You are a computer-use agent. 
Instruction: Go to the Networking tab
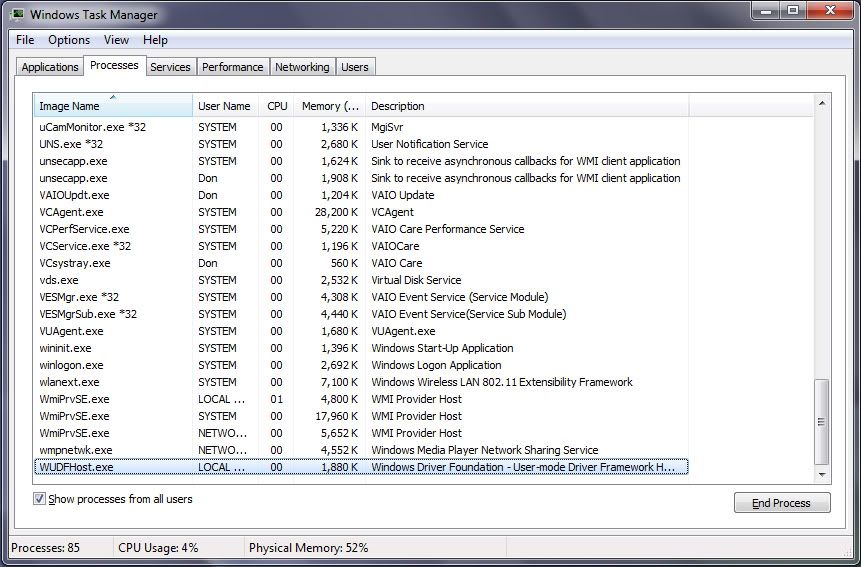[x=302, y=67]
